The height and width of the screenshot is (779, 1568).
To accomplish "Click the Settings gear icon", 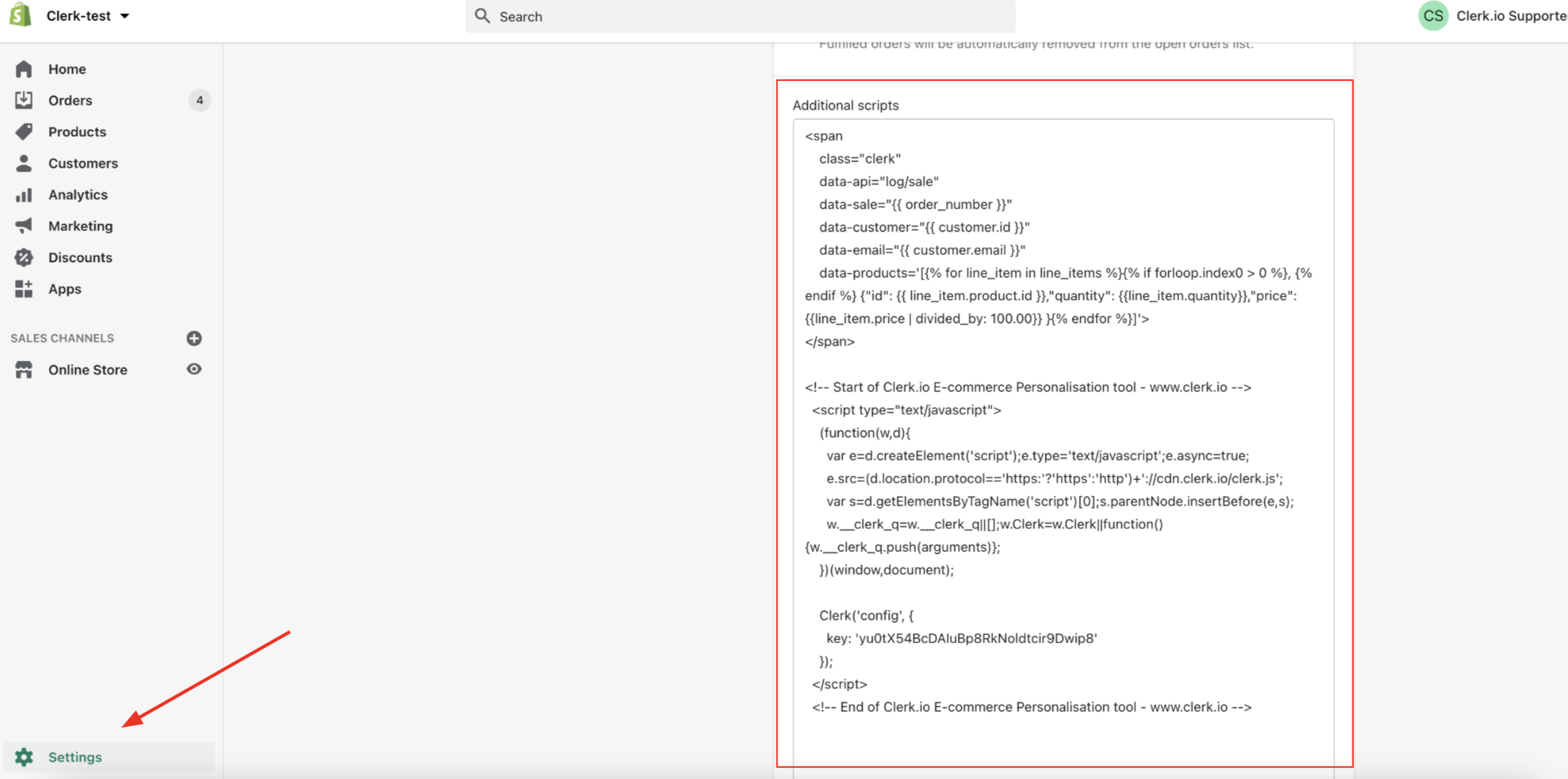I will (24, 757).
